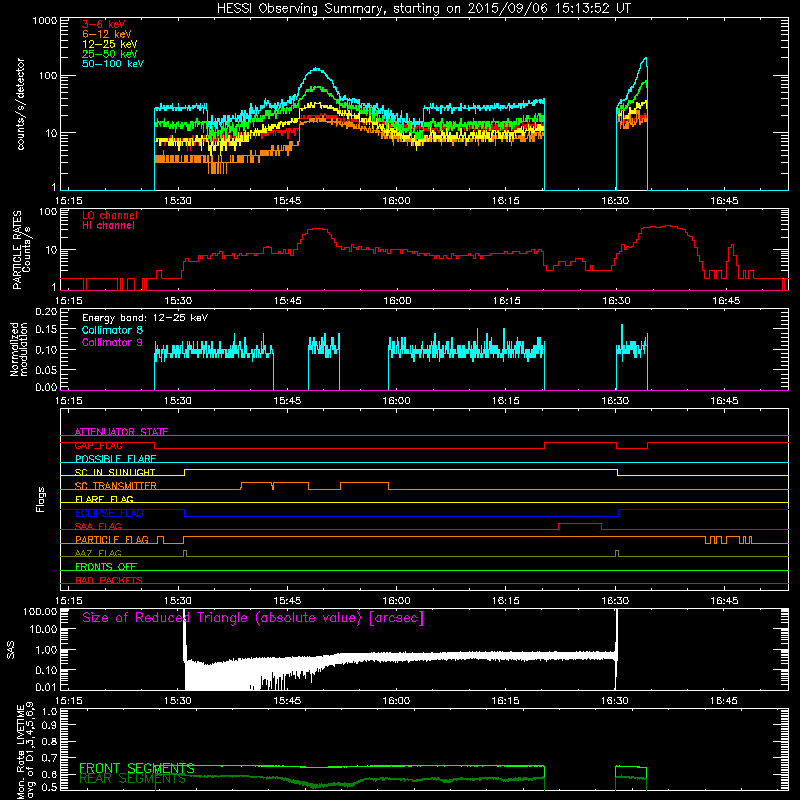The image size is (800, 800).
Task: Select the 12-25 keV legend label
Action: (x=109, y=44)
